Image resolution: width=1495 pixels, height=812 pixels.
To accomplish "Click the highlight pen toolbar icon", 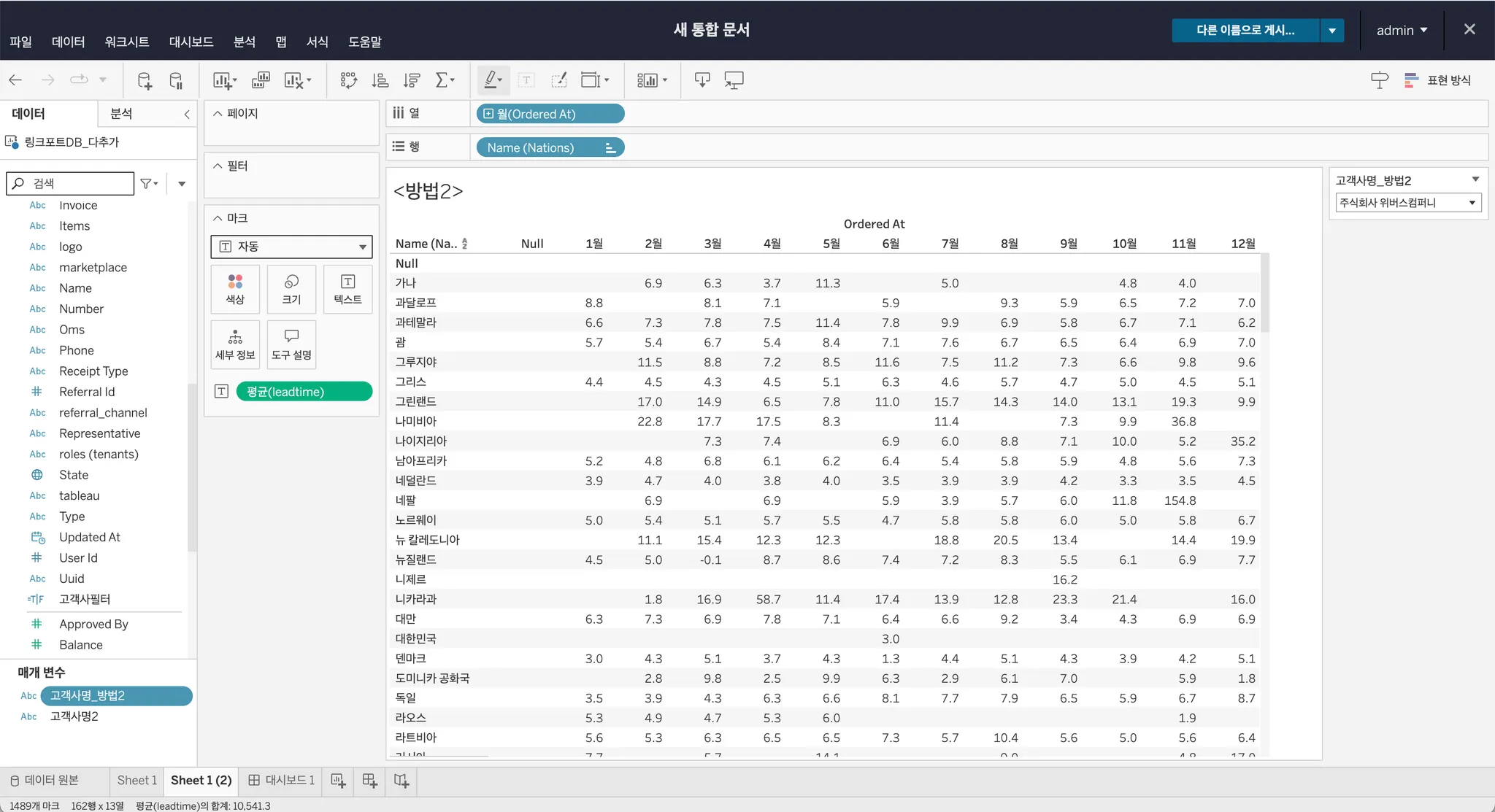I will click(491, 80).
